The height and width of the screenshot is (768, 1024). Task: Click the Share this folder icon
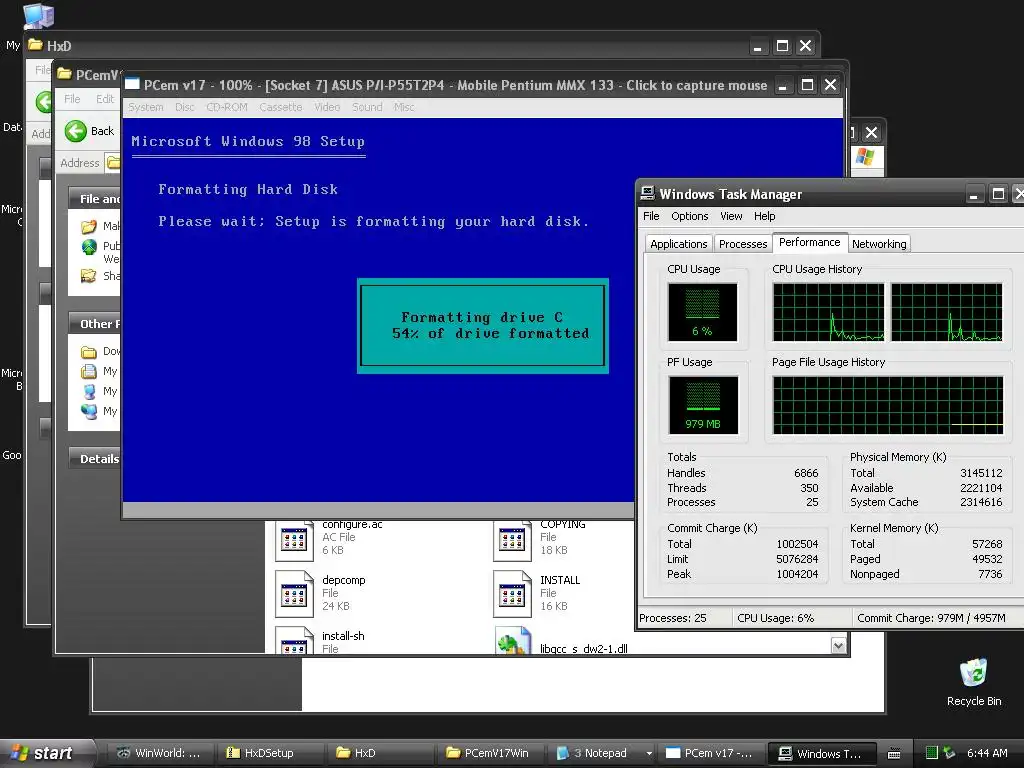click(89, 276)
